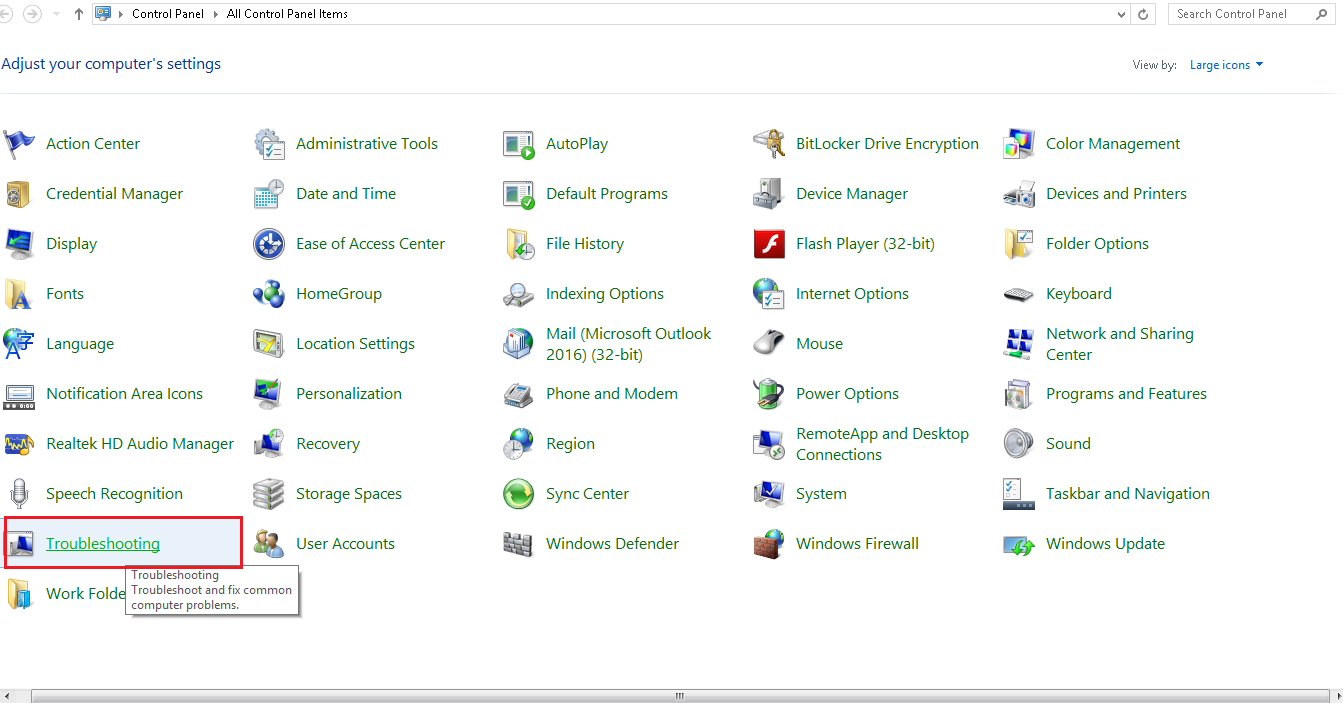Click the BitLocker Drive Encryption icon
1343x703 pixels.
(768, 144)
